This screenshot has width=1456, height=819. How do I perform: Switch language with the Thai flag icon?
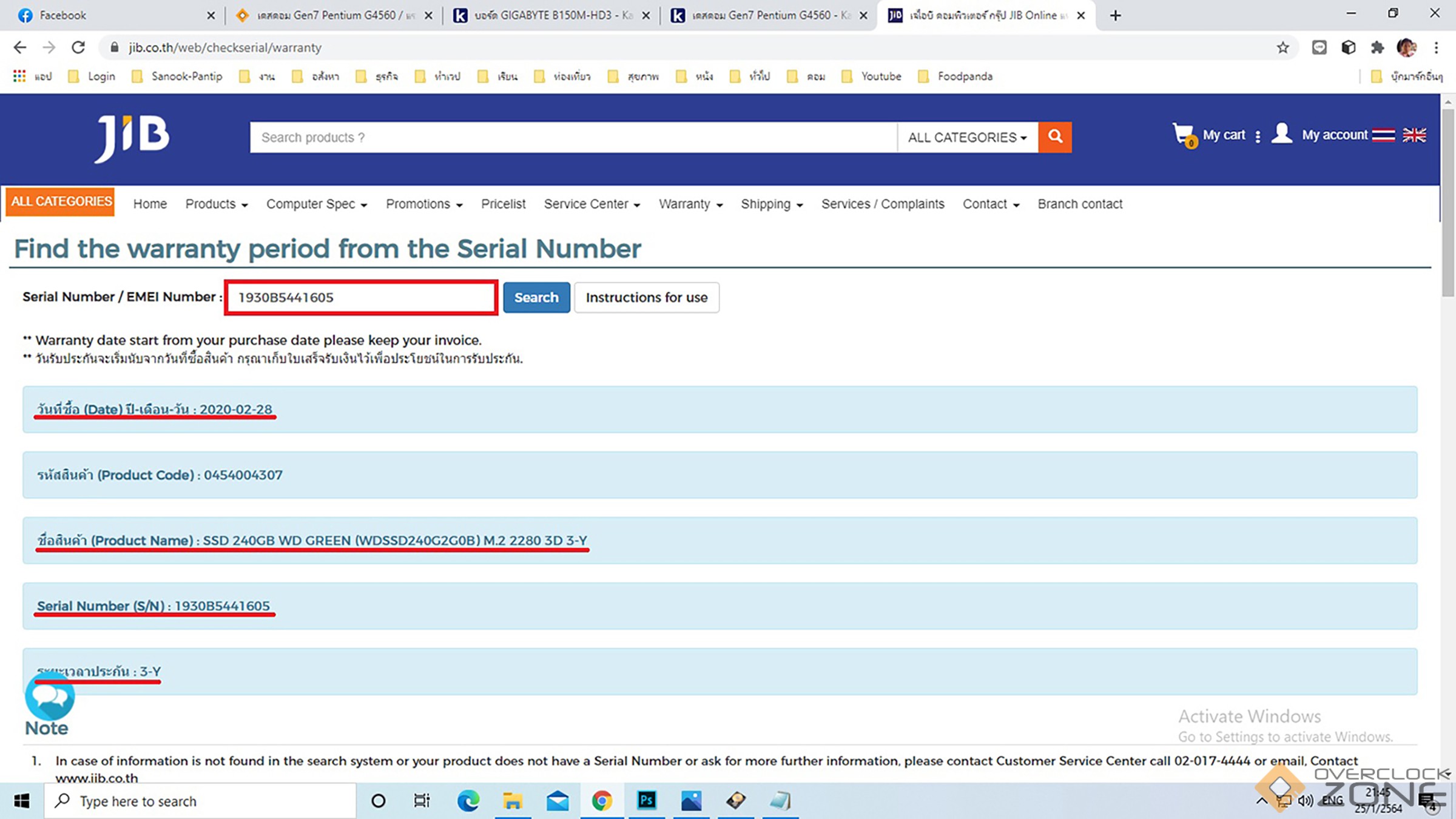point(1383,135)
